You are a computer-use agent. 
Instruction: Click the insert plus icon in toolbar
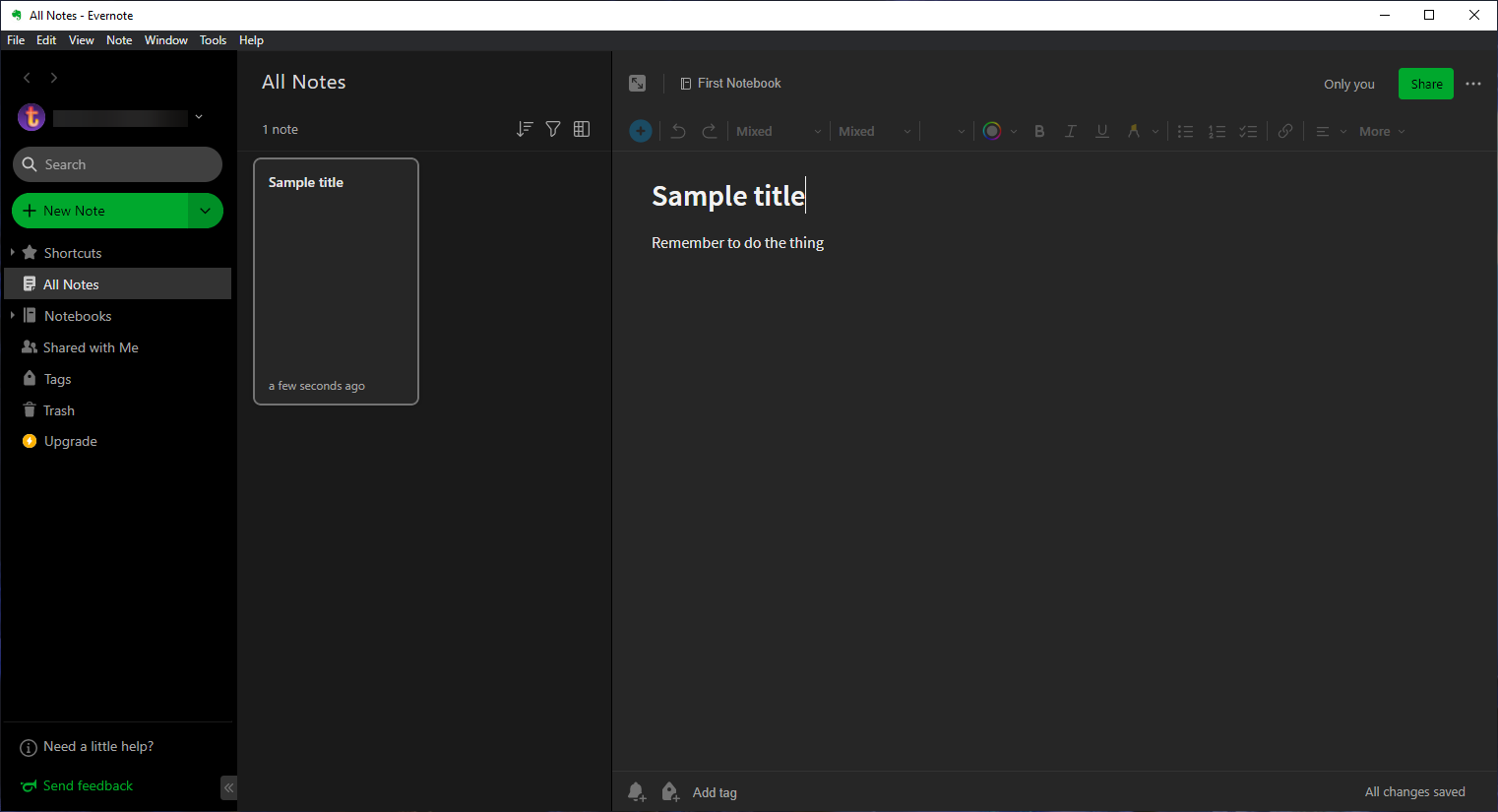click(x=641, y=131)
